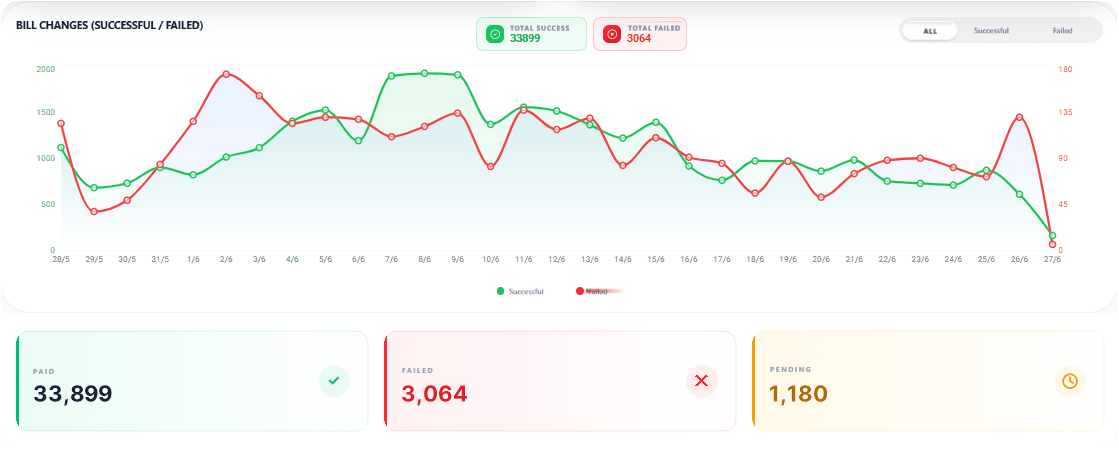Click the Failed card red X icon
The image size is (1119, 449).
(702, 381)
